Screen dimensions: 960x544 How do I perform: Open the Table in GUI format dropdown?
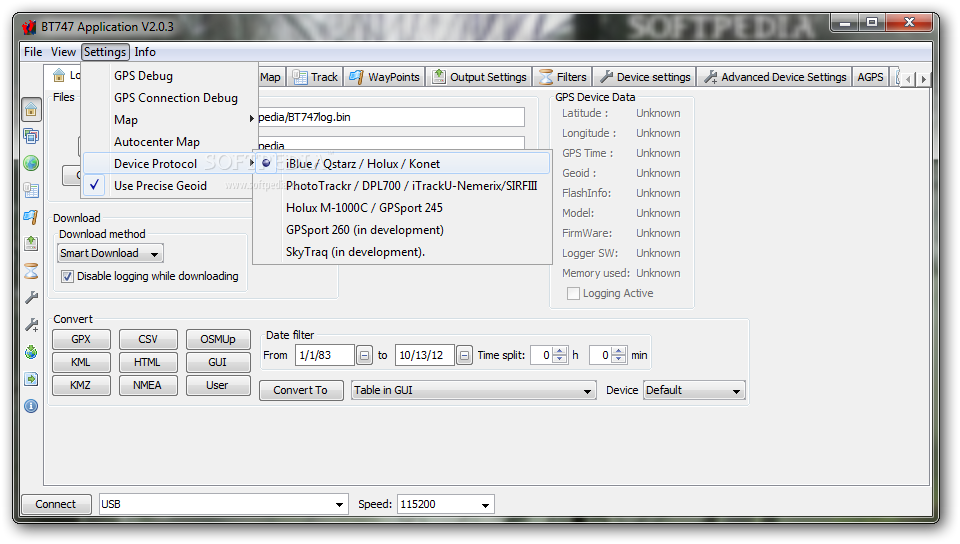click(473, 390)
